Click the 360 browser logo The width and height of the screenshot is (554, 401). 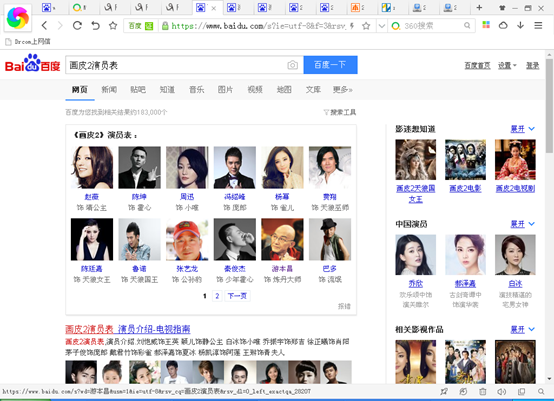click(x=18, y=17)
